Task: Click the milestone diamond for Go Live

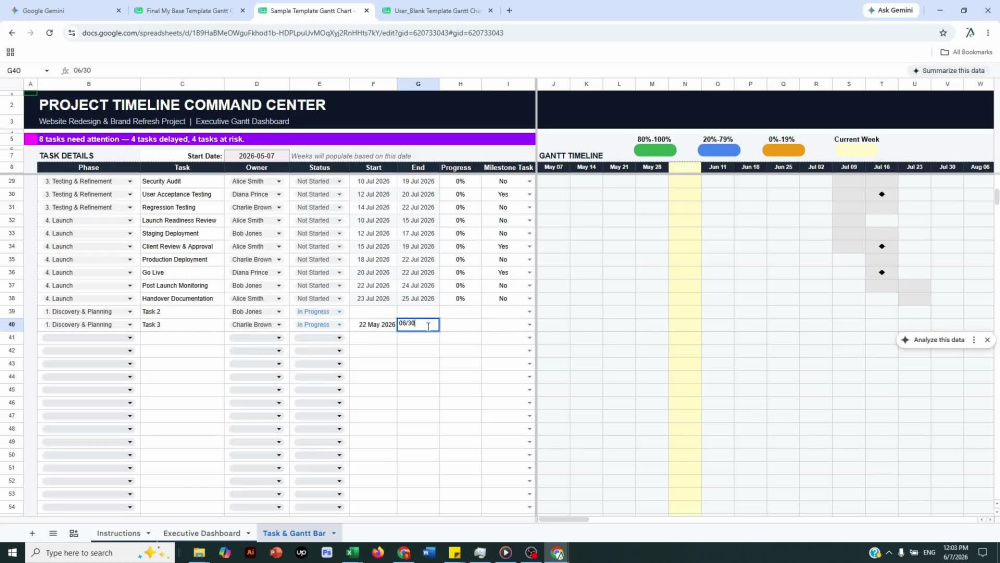Action: [x=882, y=272]
